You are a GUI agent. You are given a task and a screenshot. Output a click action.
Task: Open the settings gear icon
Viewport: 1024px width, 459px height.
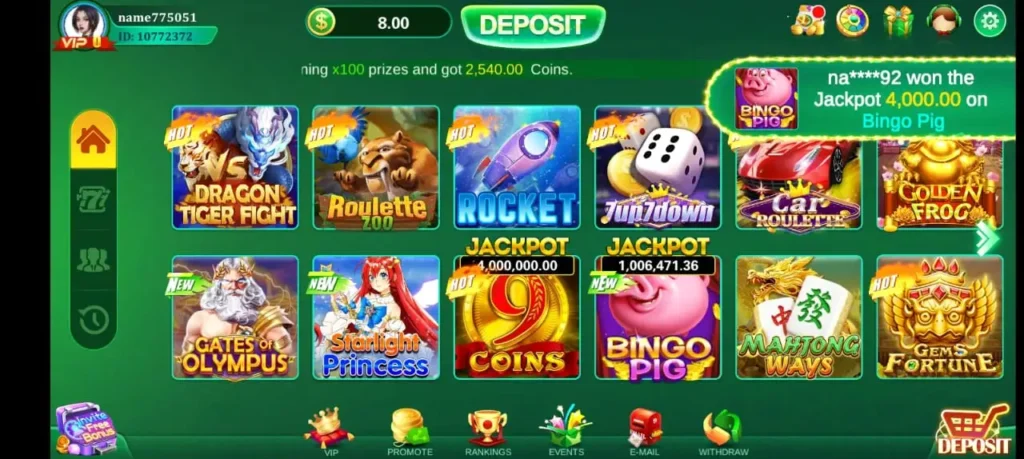[x=989, y=21]
